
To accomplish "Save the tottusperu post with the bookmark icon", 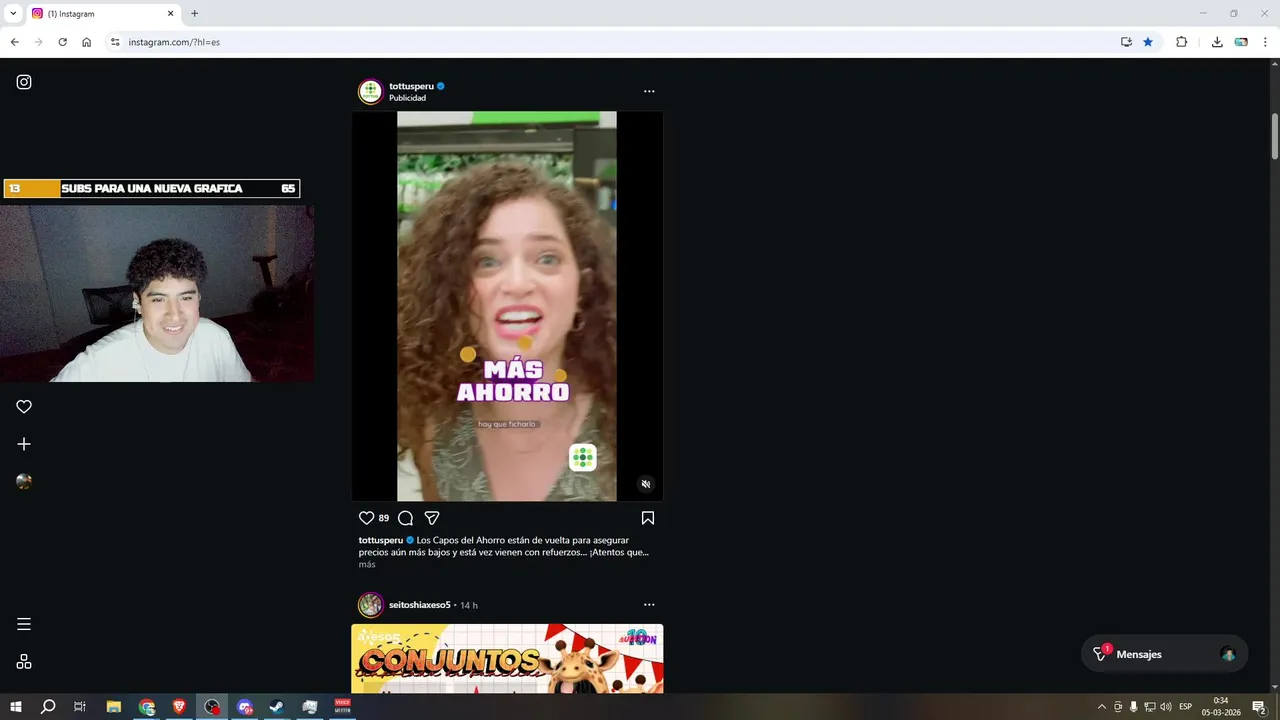I will [647, 518].
